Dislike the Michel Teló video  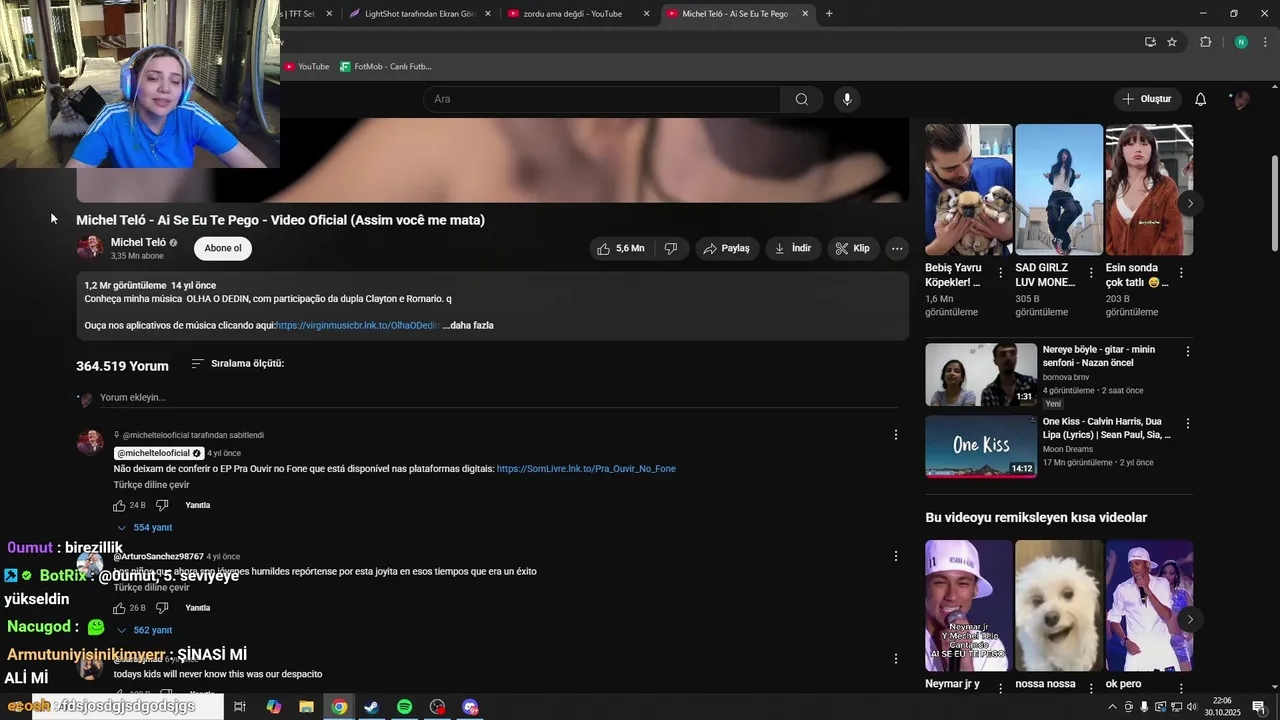pyautogui.click(x=671, y=248)
